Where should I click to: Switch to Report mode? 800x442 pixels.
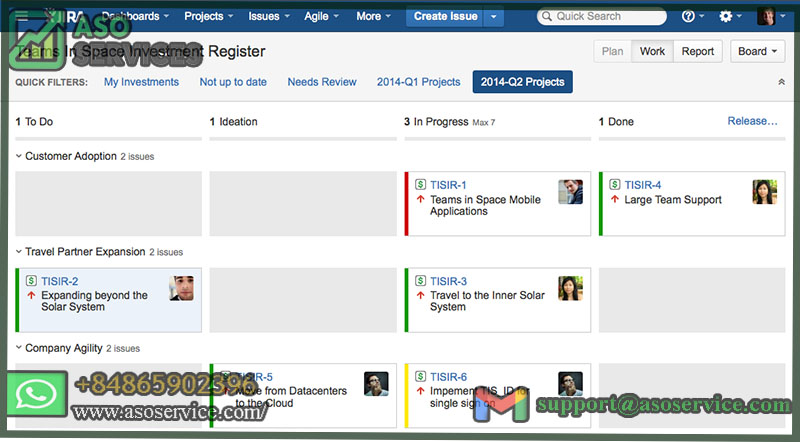pos(697,52)
